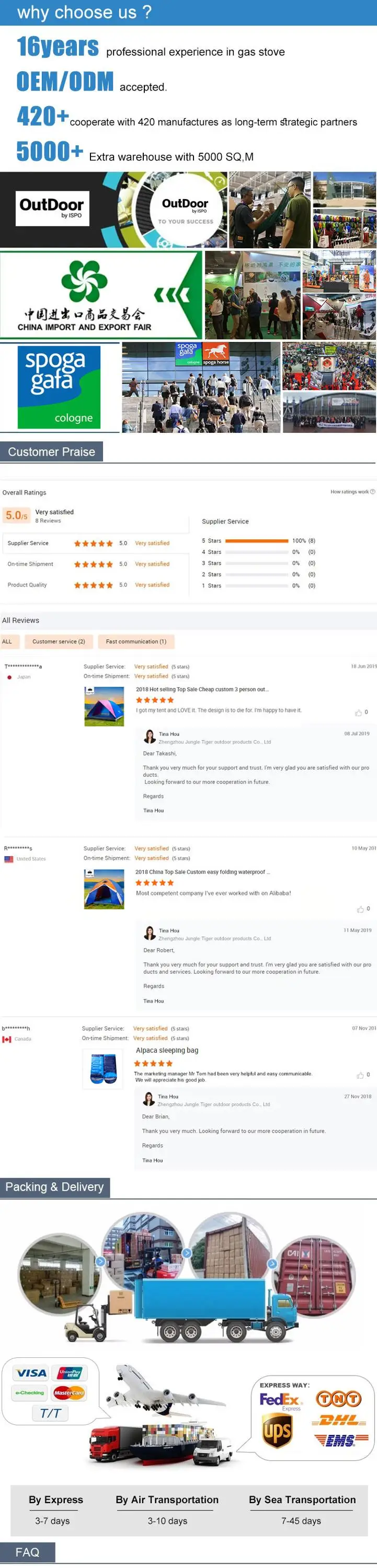
Task: Click the VISA payment logo
Action: pyautogui.click(x=31, y=1373)
